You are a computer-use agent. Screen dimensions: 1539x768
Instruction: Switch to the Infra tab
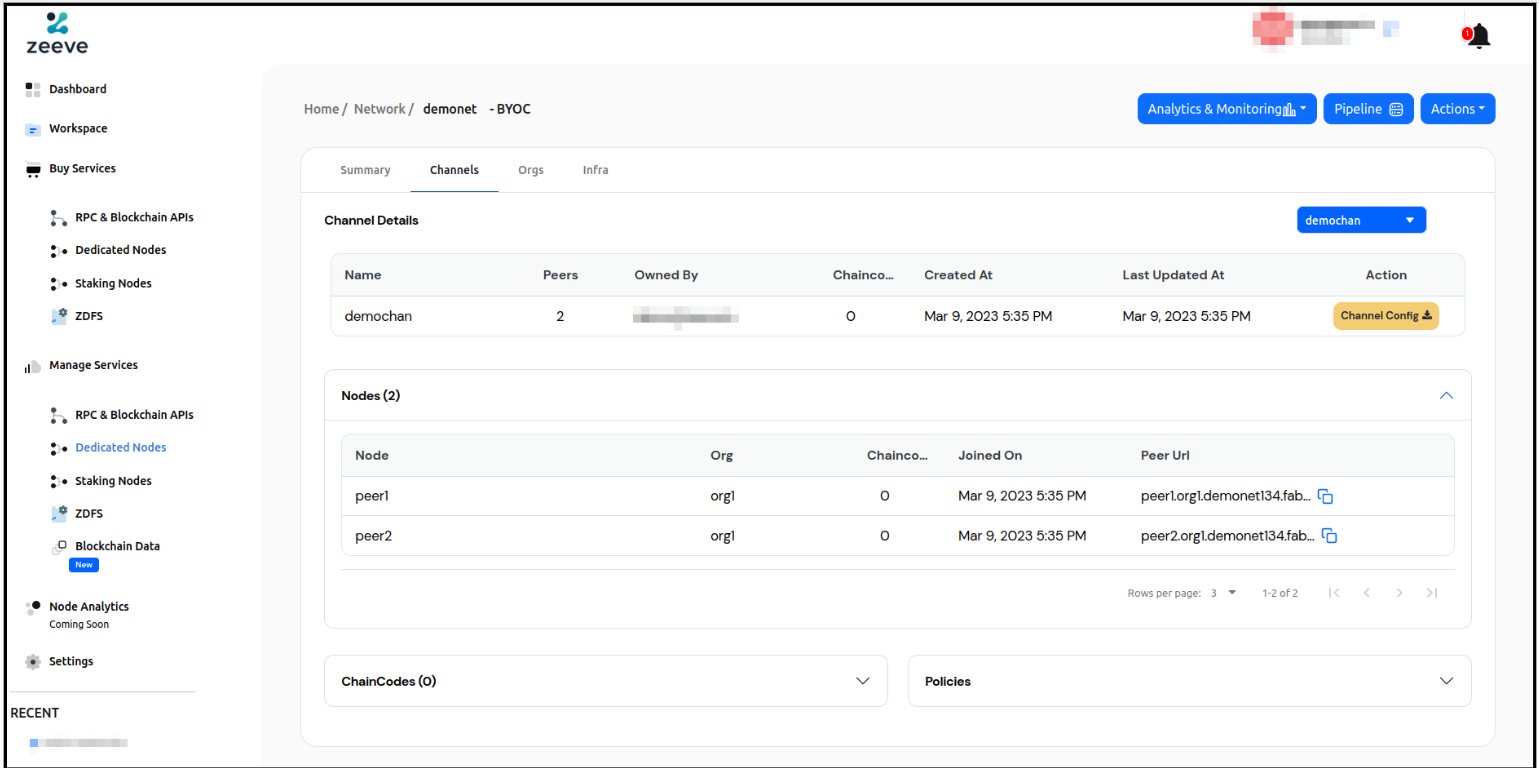tap(595, 170)
